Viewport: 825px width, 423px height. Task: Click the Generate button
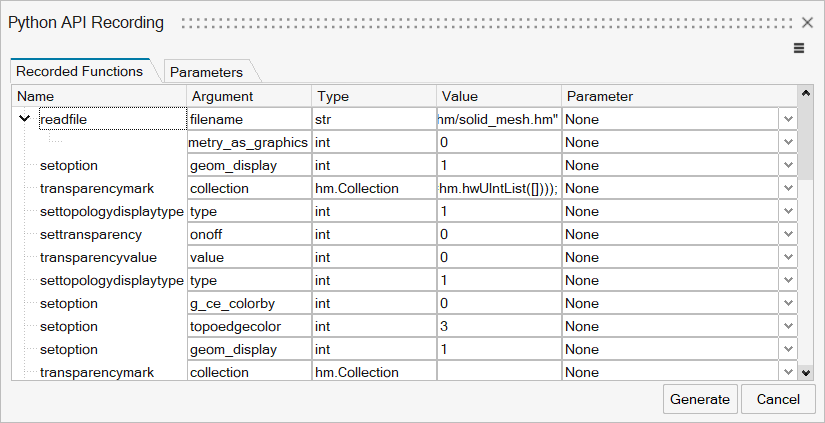click(700, 399)
